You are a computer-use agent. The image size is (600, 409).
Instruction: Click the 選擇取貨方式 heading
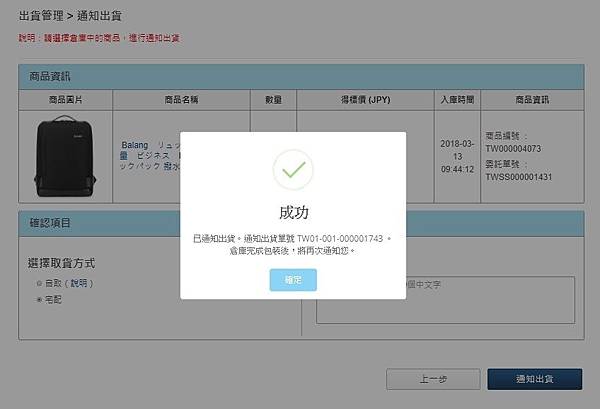(x=61, y=263)
